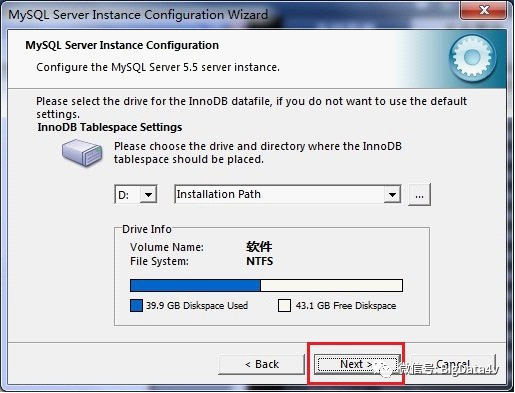Click the Drive Info group label
The height and width of the screenshot is (393, 515).
(147, 229)
